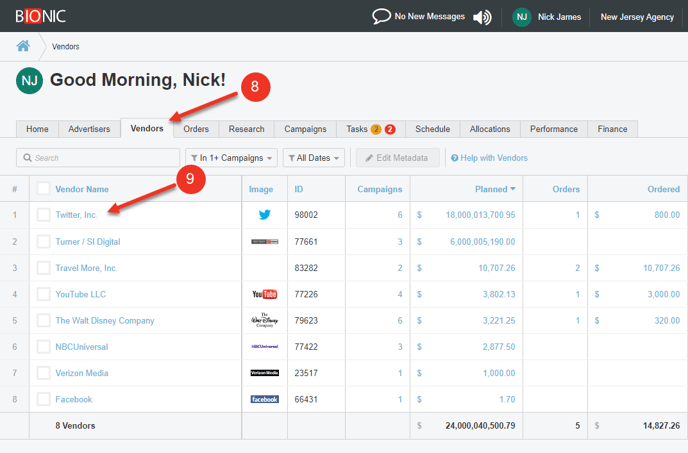Sort by the Planned column arrow

[512, 189]
